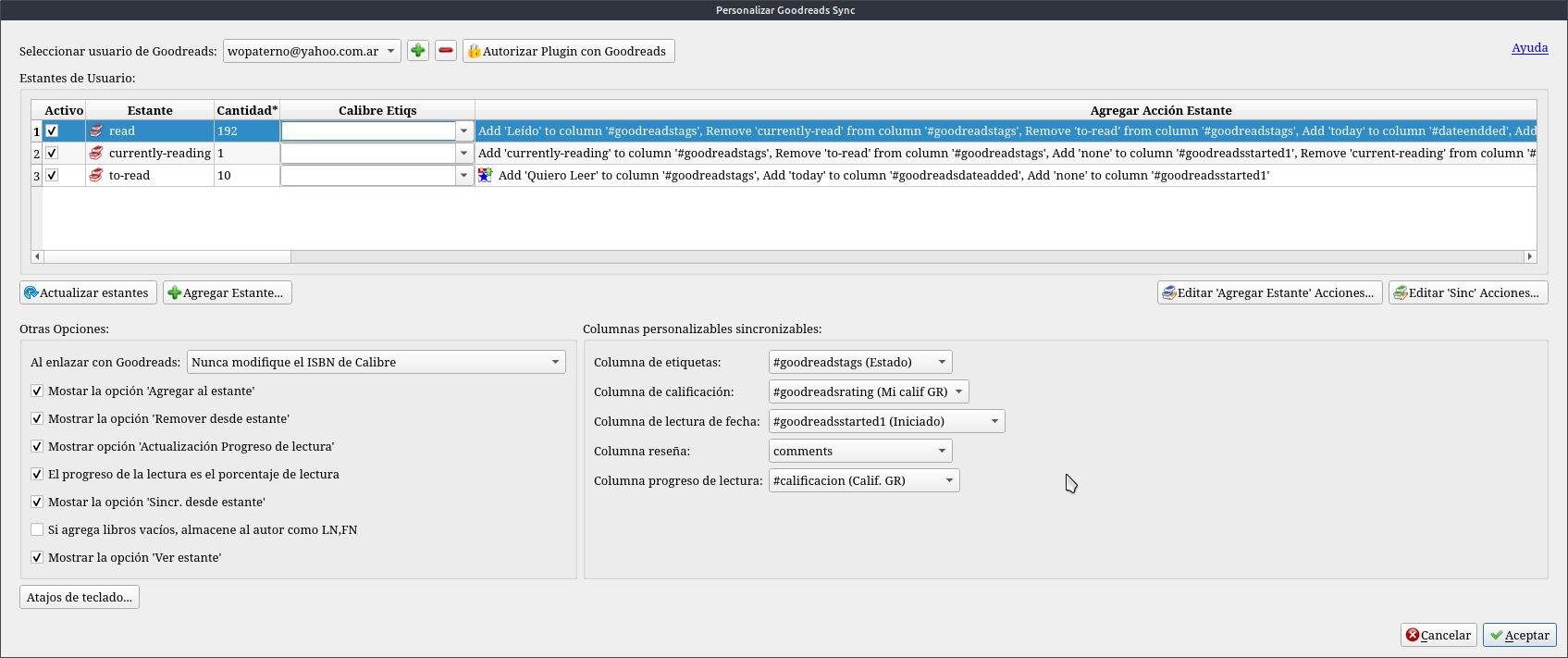1568x658 pixels.
Task: Open the Goodreads user selection dropdown
Action: 312,51
